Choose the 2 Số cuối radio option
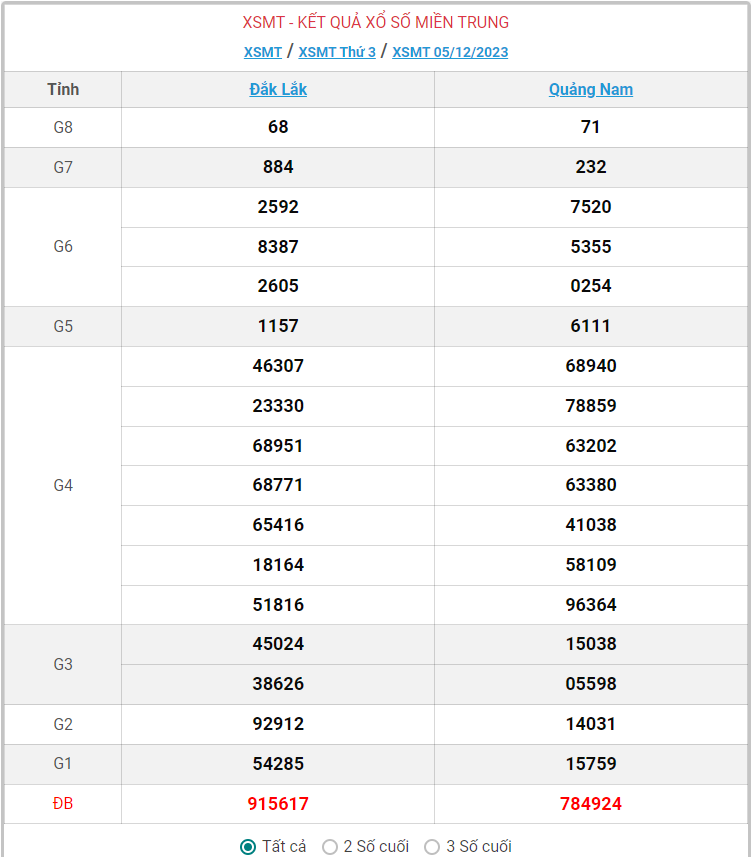Image resolution: width=755 pixels, height=857 pixels. point(330,847)
